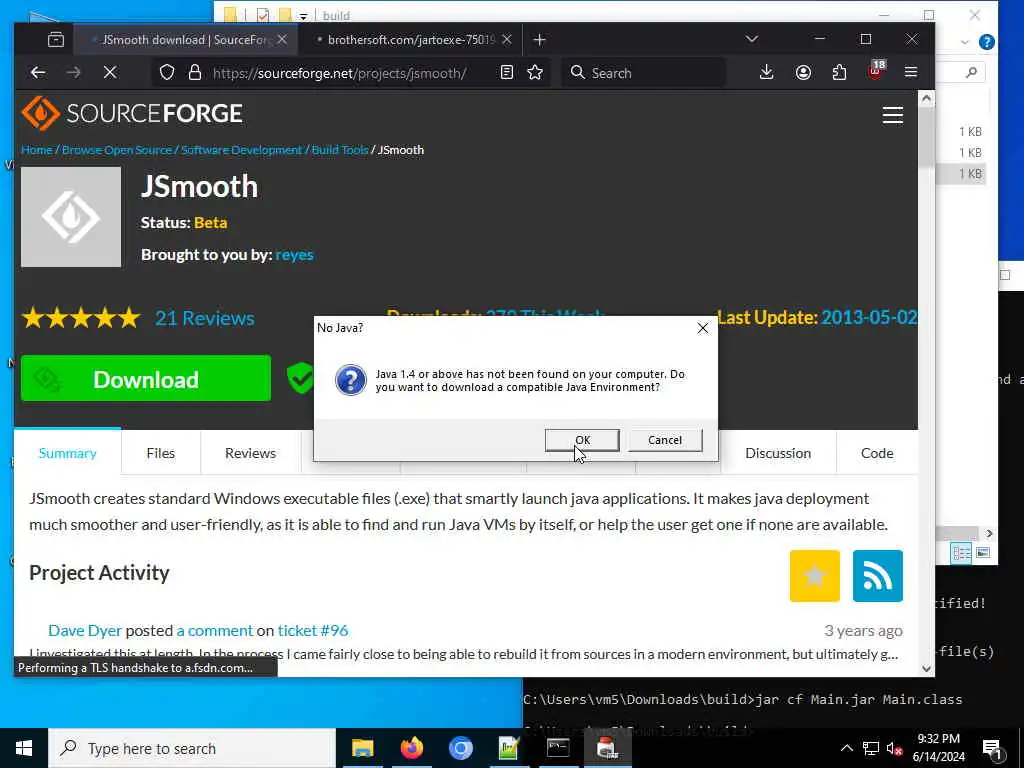This screenshot has height=768, width=1024.
Task: Open Firefox view icon left of tabs
Action: click(x=56, y=40)
